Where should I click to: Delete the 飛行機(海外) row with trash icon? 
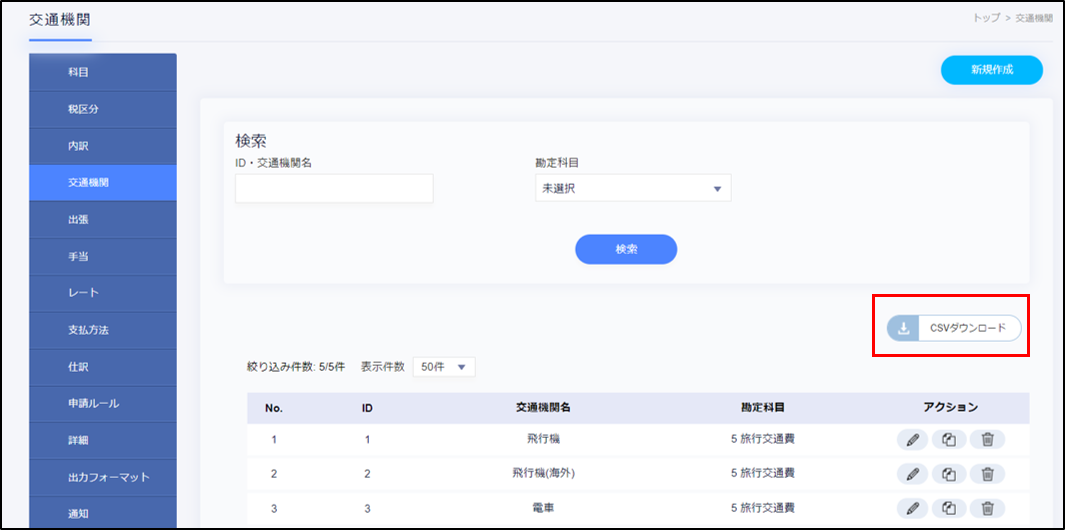[x=988, y=474]
